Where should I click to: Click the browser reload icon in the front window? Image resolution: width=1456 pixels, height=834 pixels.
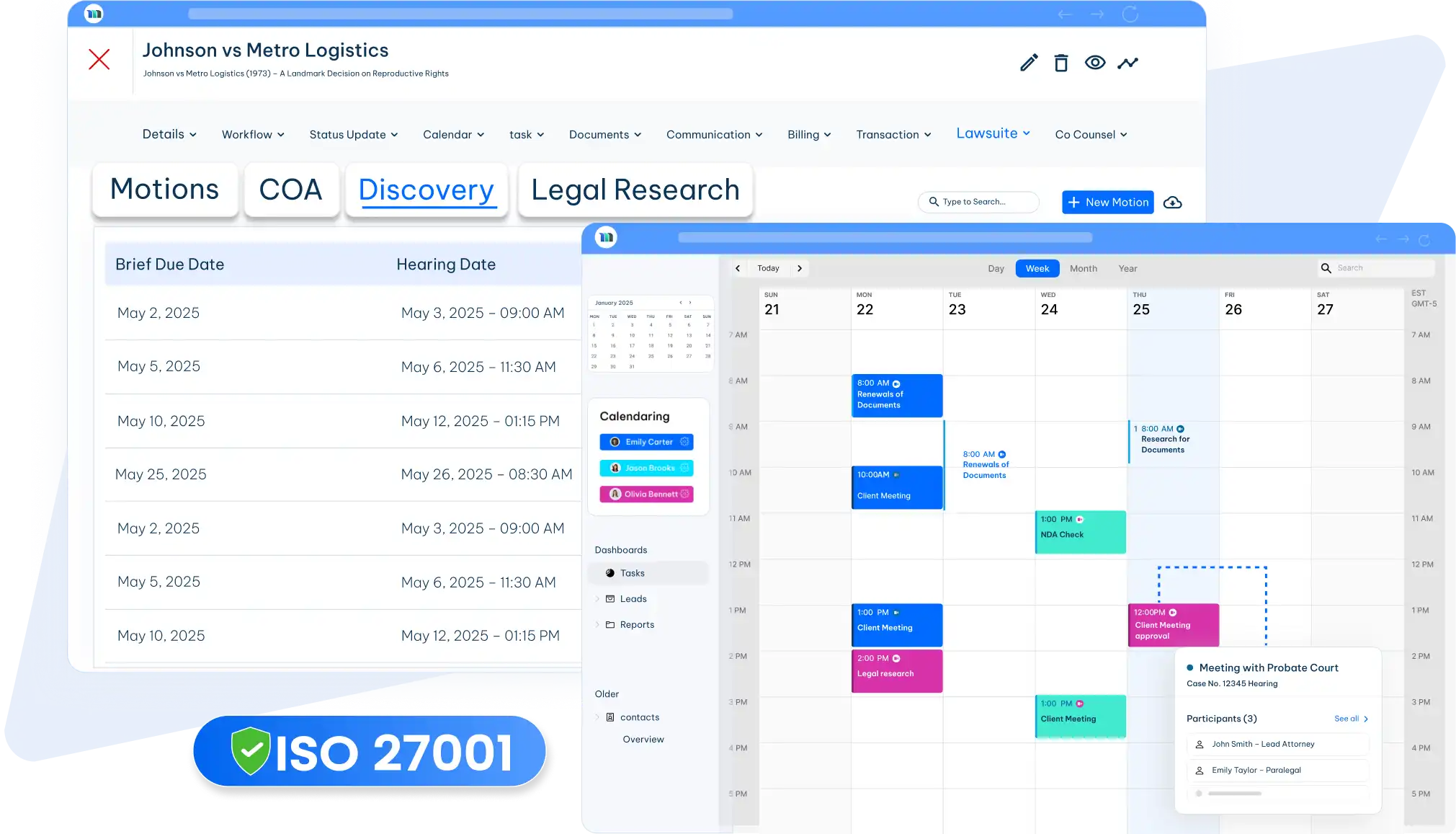click(x=1424, y=239)
